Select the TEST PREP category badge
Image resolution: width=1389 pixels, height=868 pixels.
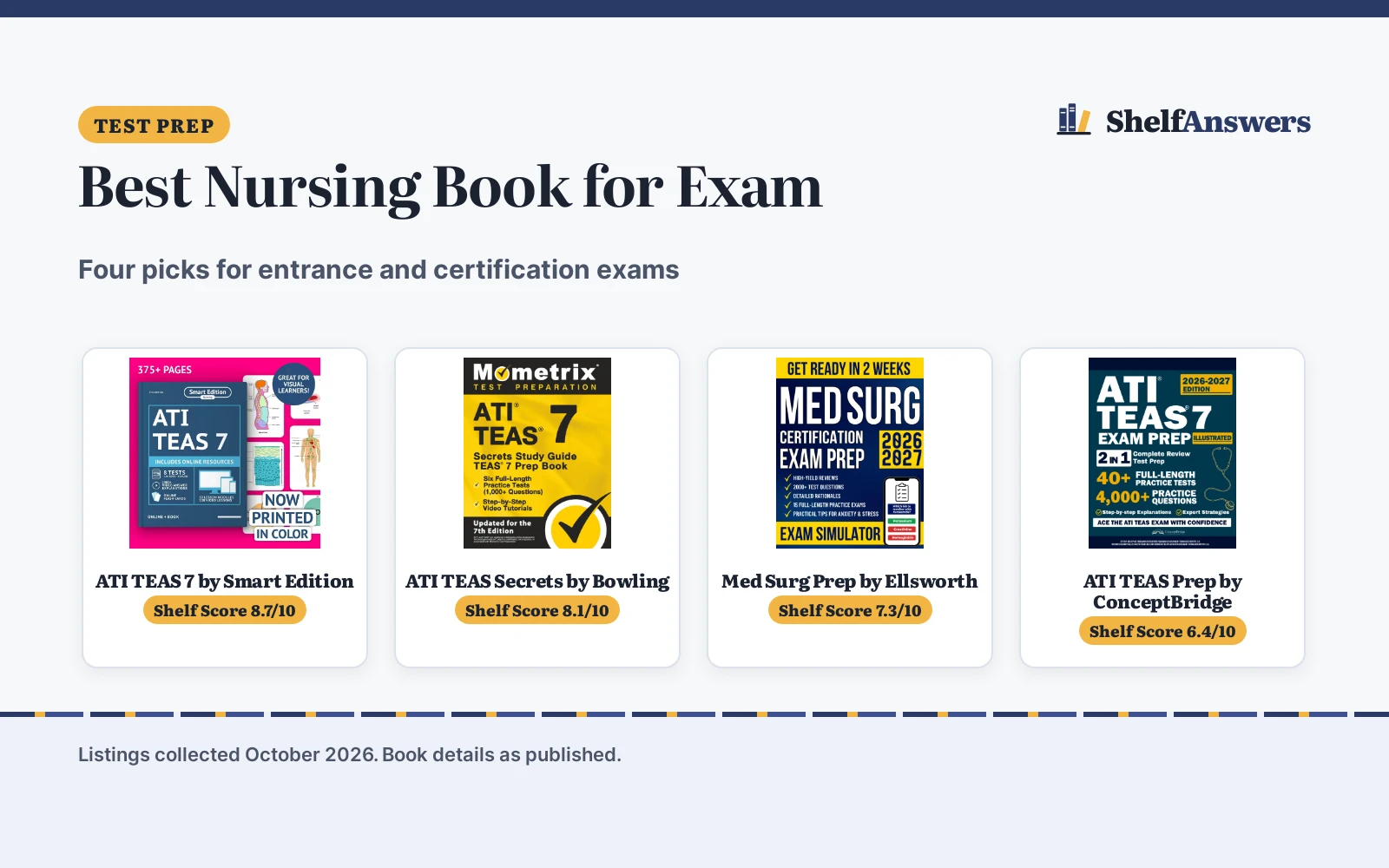tap(154, 125)
